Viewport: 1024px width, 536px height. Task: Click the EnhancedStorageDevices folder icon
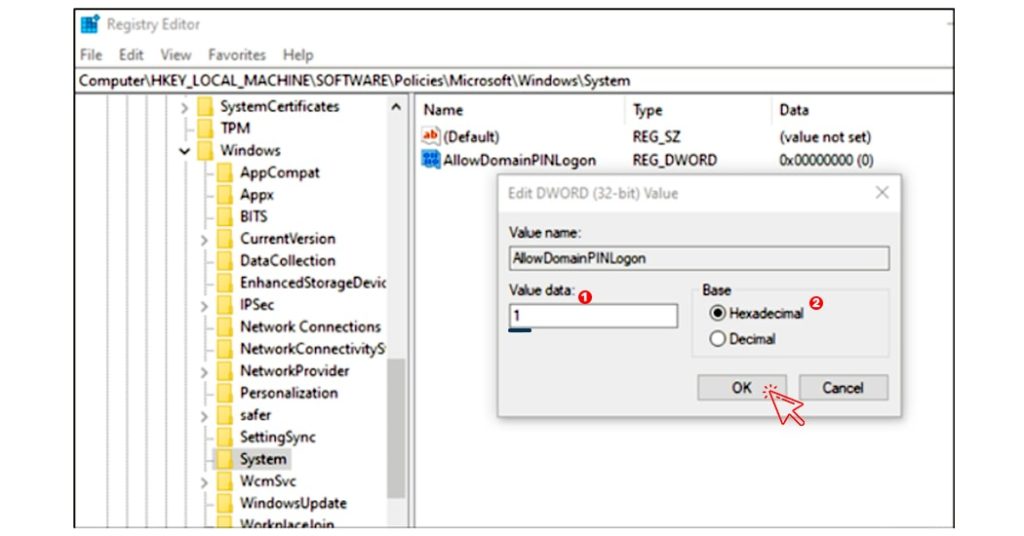225,283
